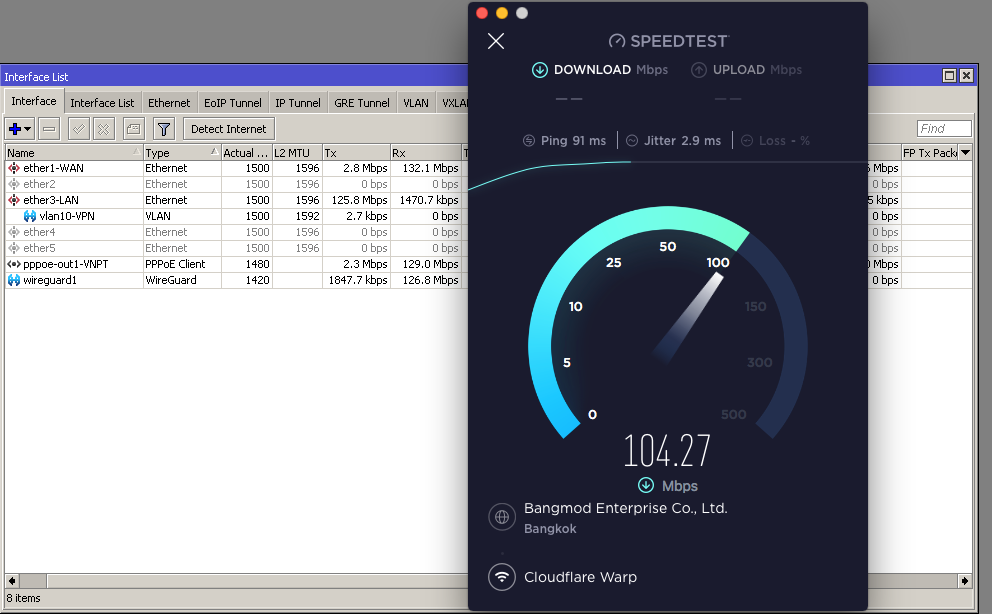Click the 8 items status bar text
The width and height of the screenshot is (992, 614).
23,598
